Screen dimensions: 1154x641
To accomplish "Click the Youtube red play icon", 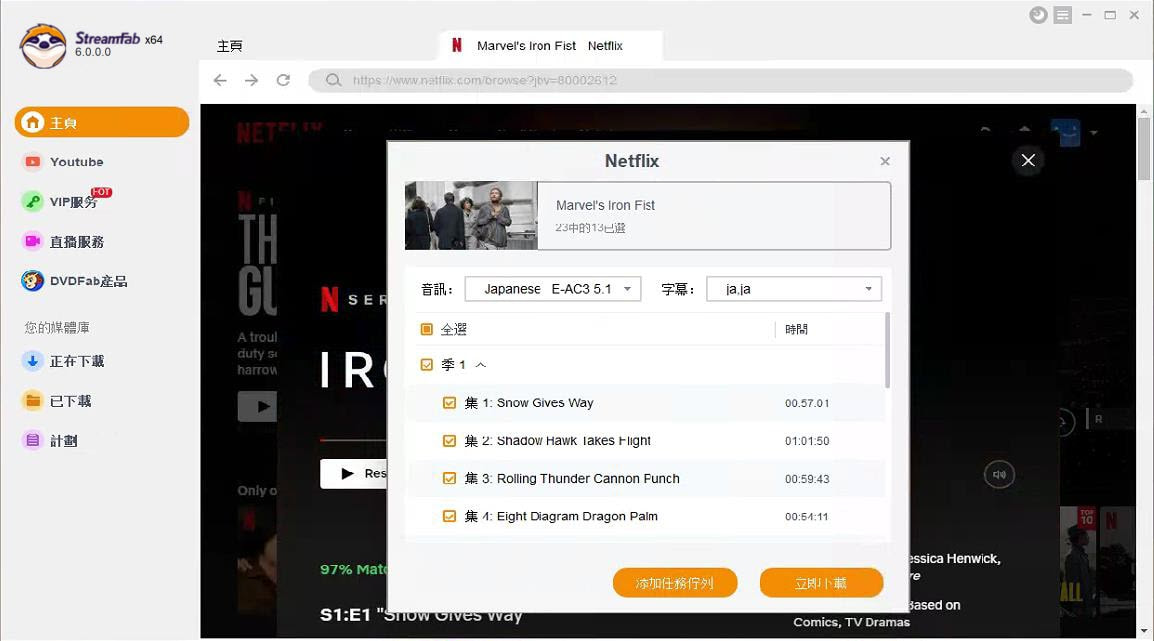I will pyautogui.click(x=32, y=162).
